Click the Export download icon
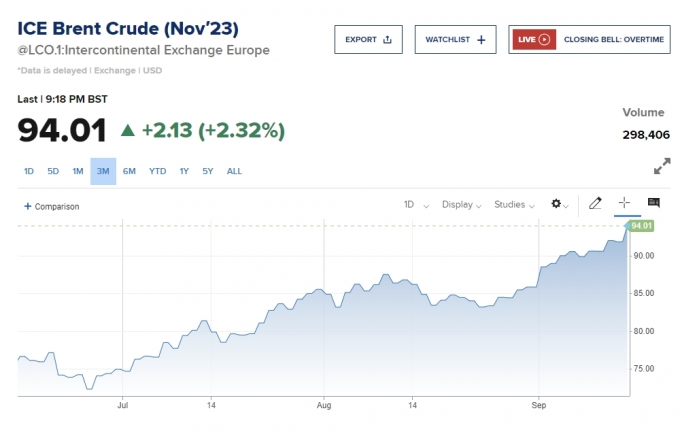Image resolution: width=680 pixels, height=432 pixels. pos(387,40)
